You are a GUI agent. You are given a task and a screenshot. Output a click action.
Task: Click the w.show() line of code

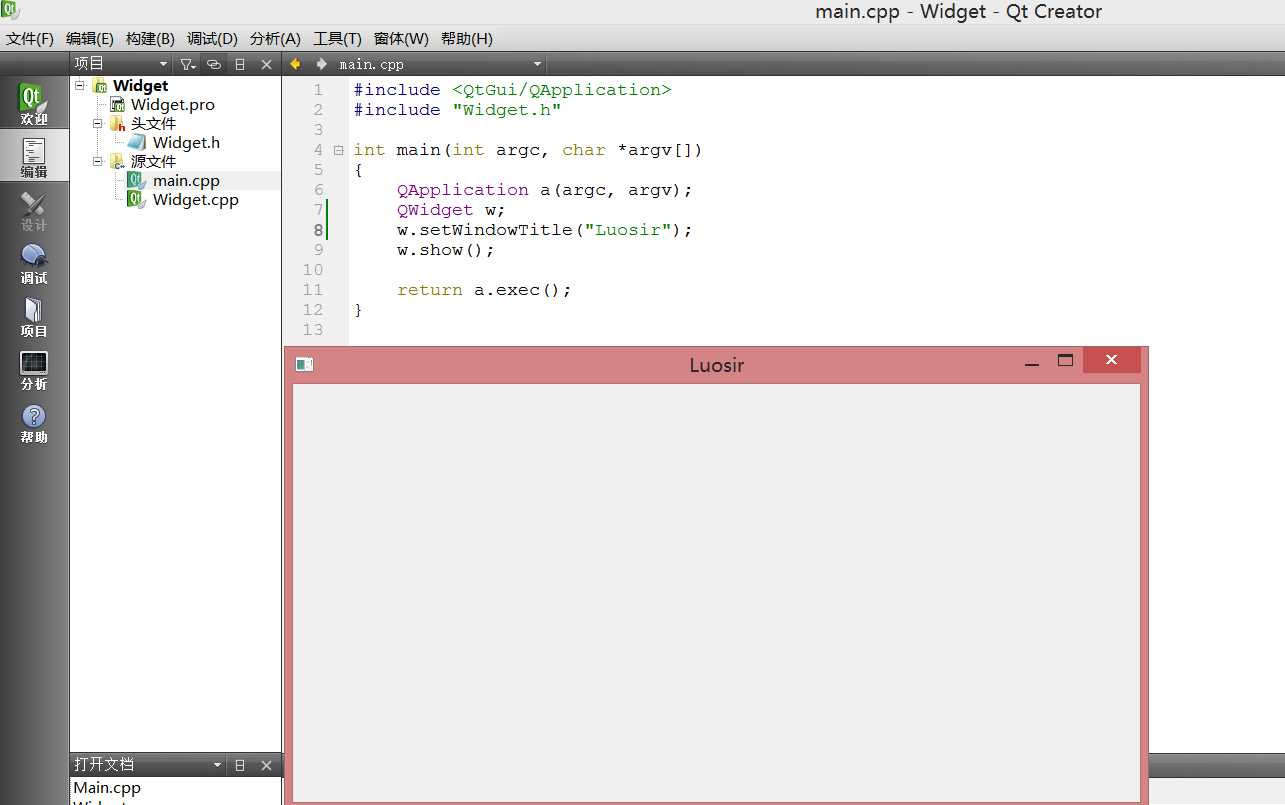coord(446,250)
